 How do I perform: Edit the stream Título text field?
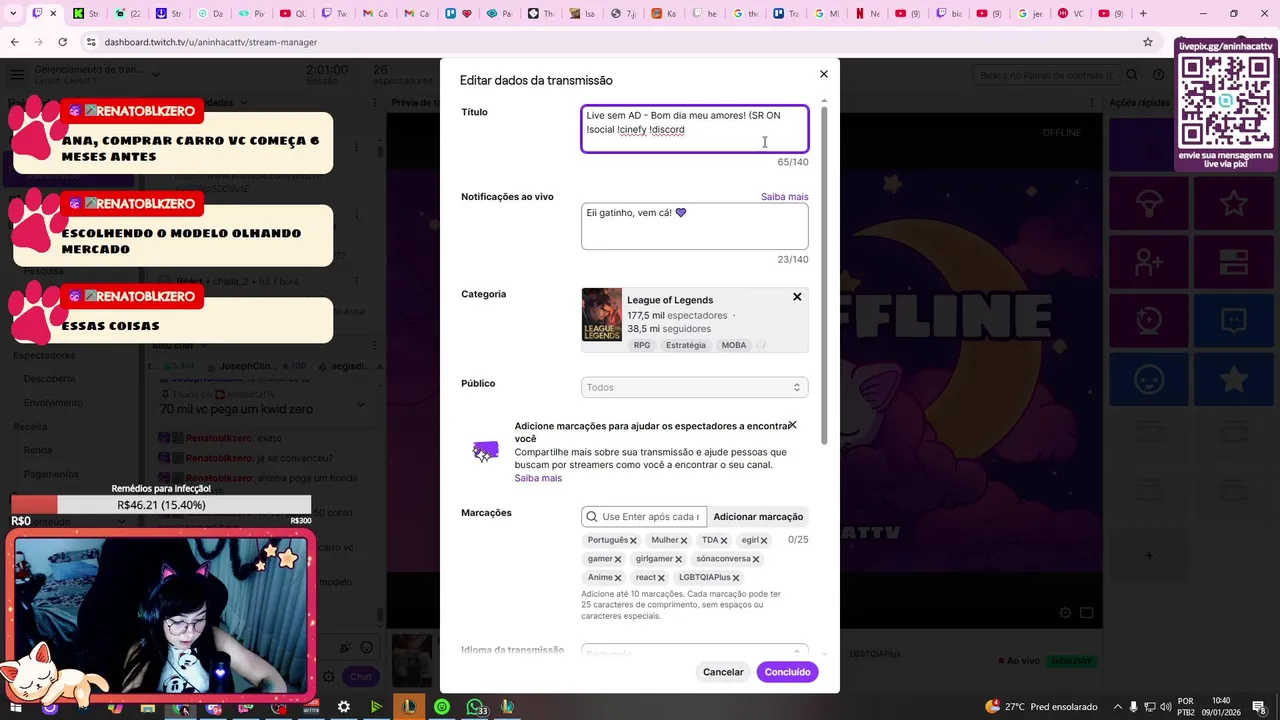point(694,129)
